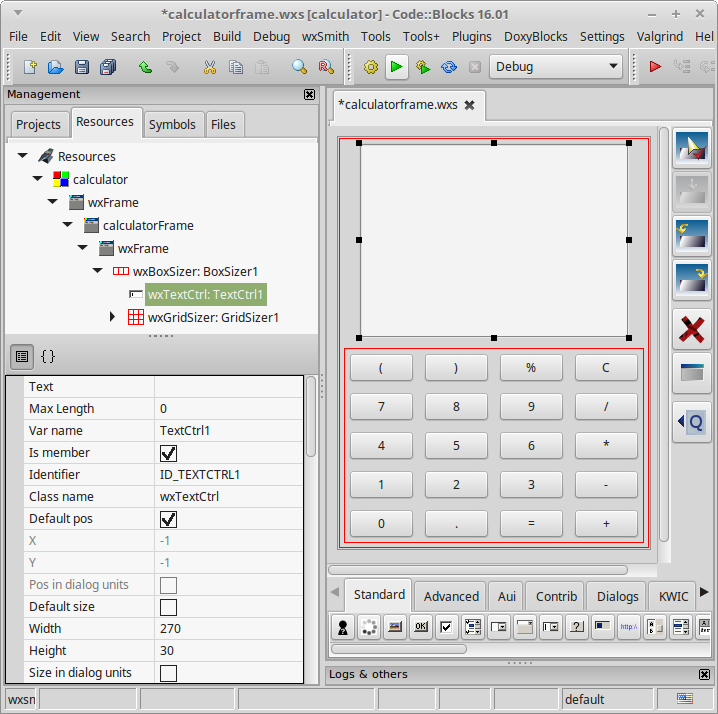Click the Show preview window icon
The width and height of the screenshot is (718, 714).
click(692, 373)
